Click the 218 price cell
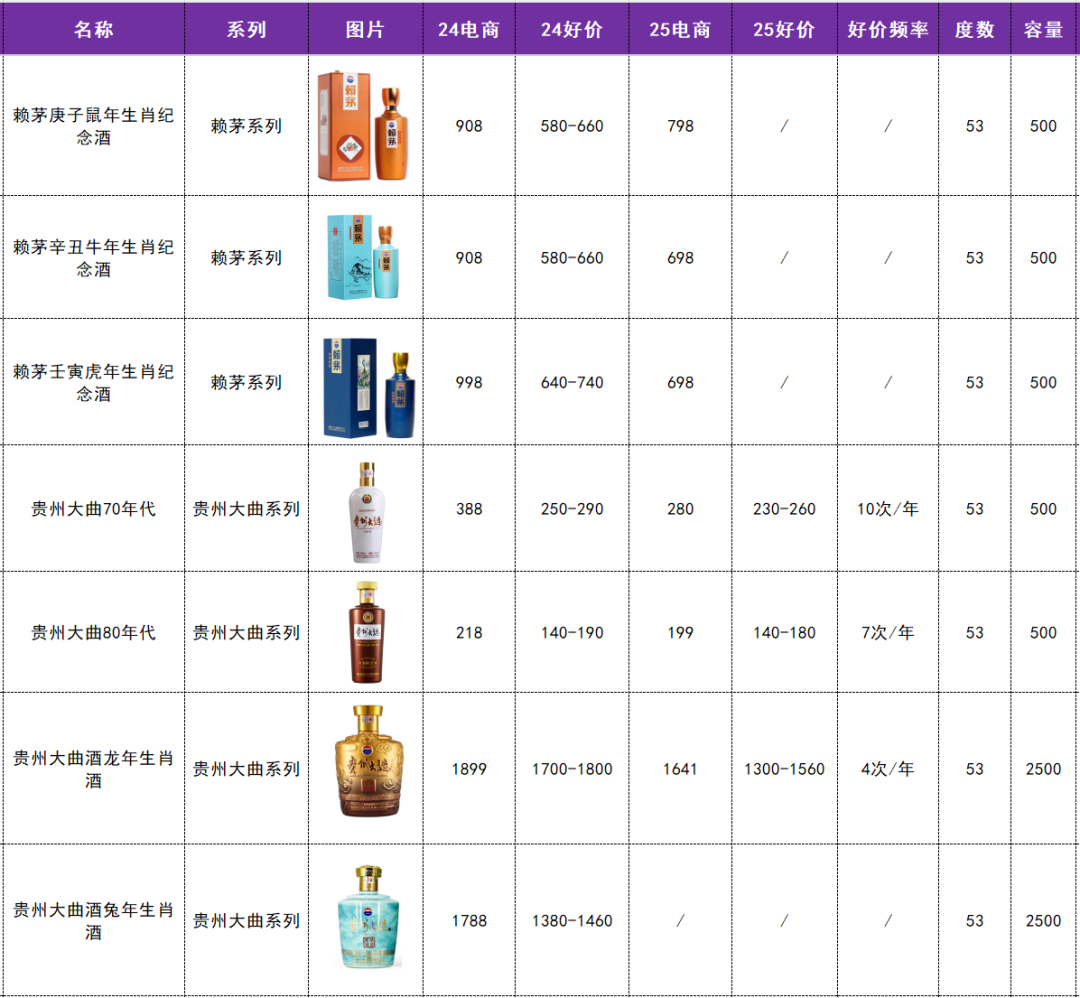Screen dimensions: 1080x998 click(x=468, y=632)
